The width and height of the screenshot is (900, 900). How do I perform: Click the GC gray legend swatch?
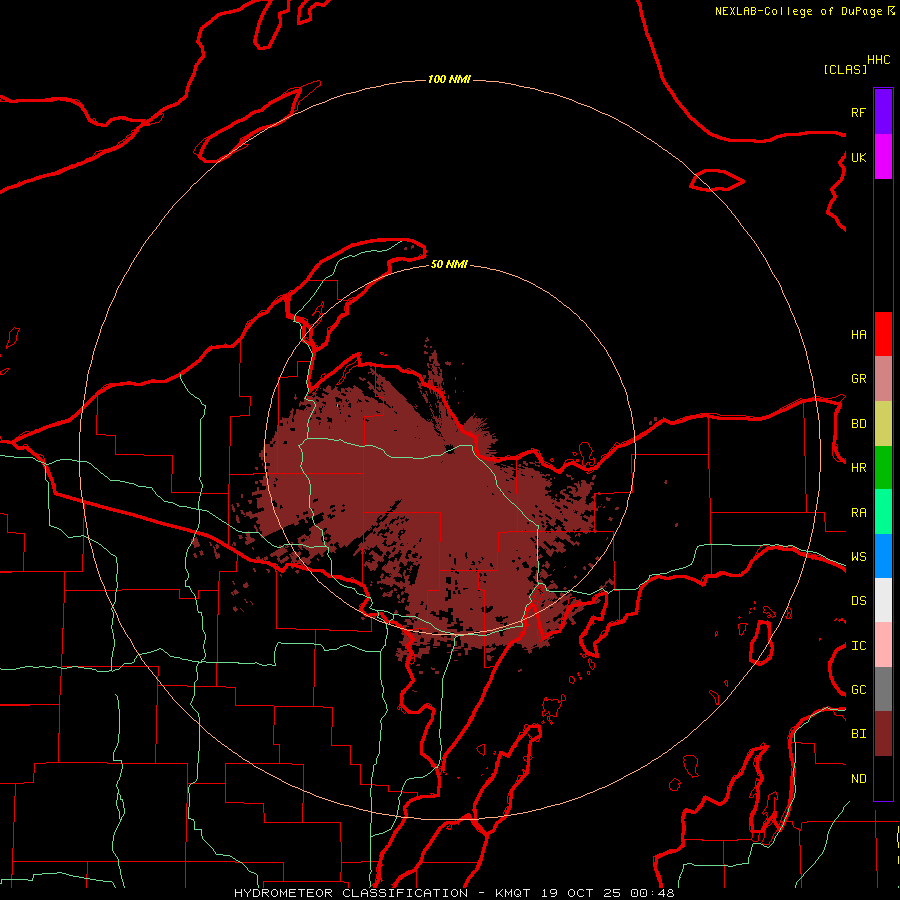pyautogui.click(x=883, y=689)
